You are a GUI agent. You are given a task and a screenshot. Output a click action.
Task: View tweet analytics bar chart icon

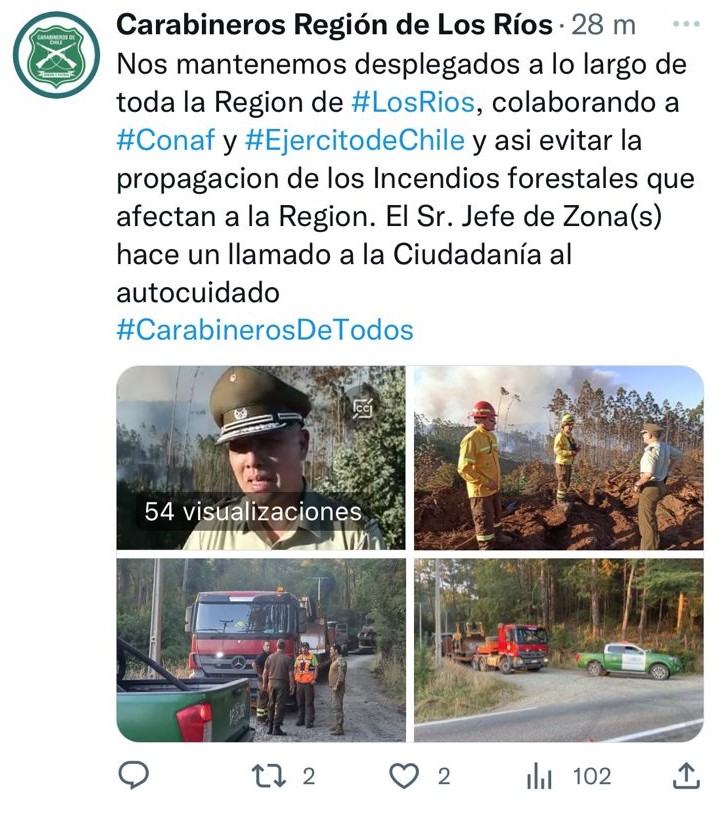point(539,776)
